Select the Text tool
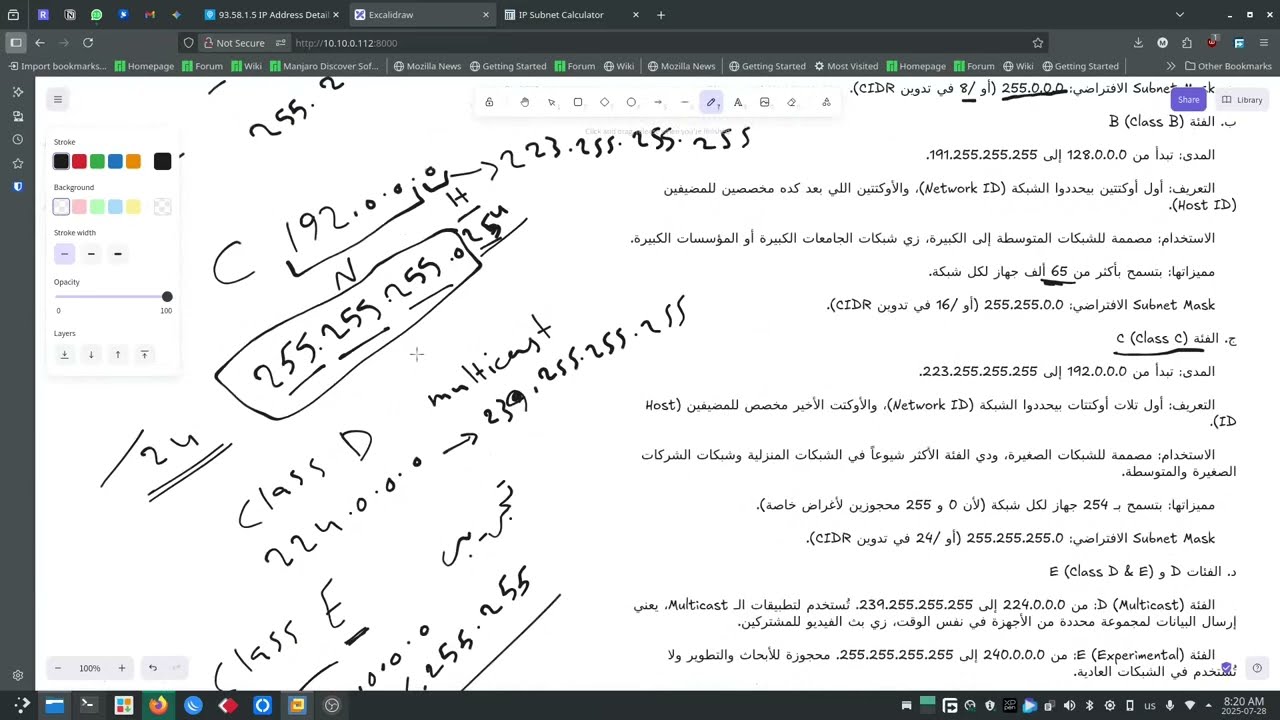The height and width of the screenshot is (720, 1280). pyautogui.click(x=738, y=102)
